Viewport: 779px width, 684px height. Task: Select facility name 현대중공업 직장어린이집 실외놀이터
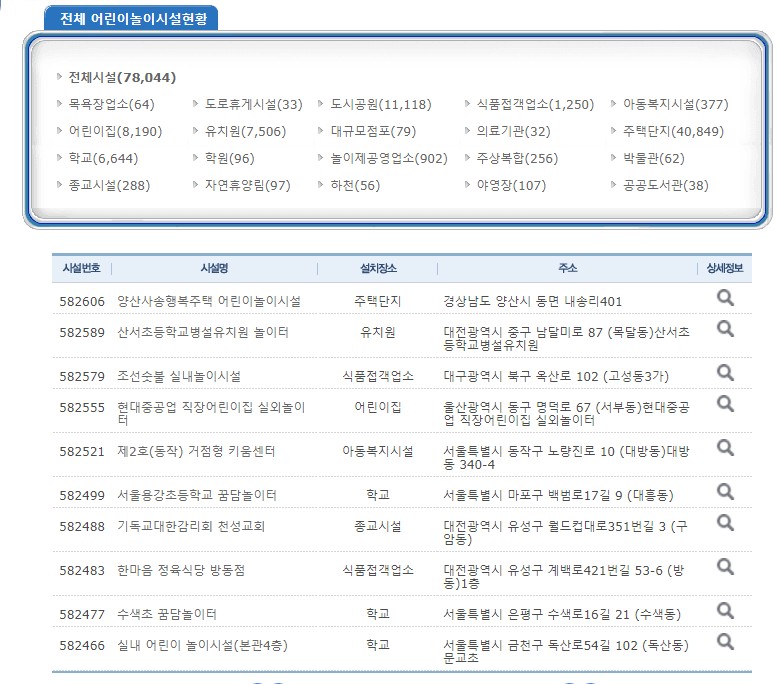pyautogui.click(x=211, y=413)
